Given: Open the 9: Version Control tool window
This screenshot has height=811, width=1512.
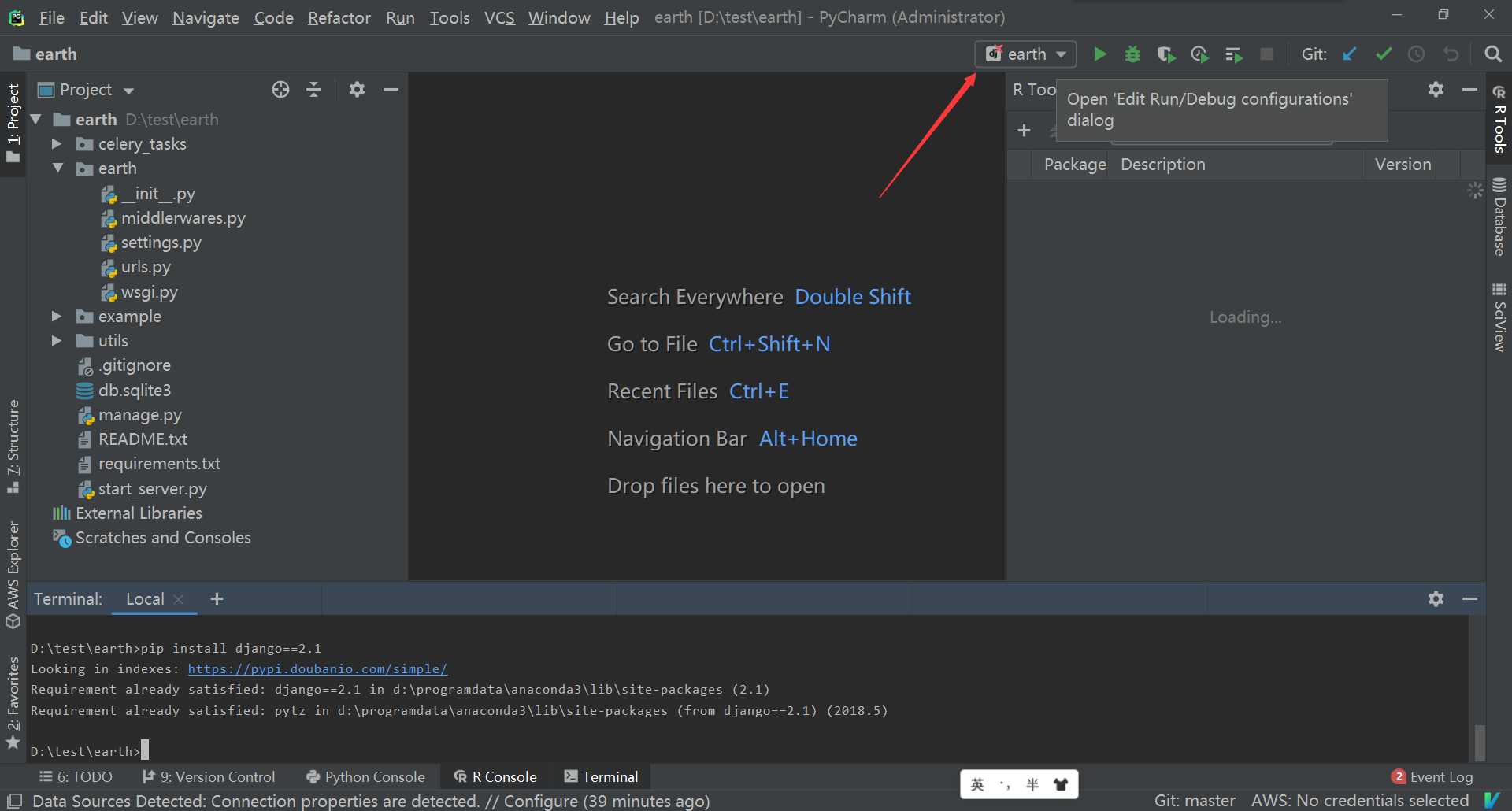Looking at the screenshot, I should click(x=209, y=777).
